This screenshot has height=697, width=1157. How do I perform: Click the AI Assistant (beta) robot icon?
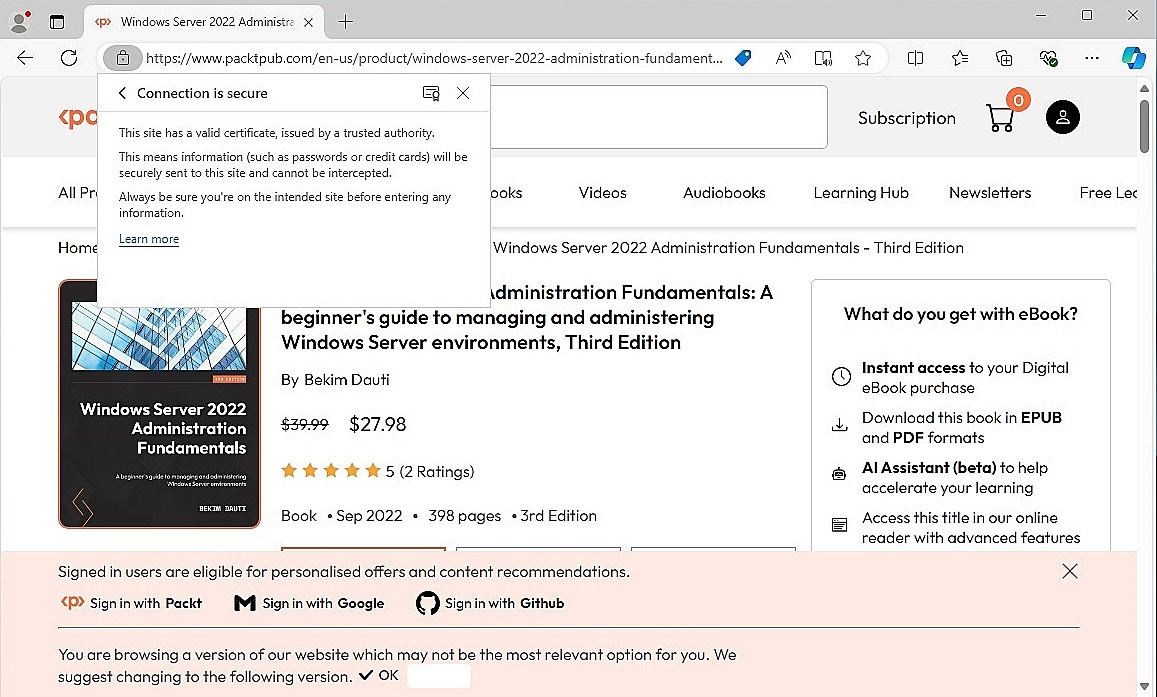point(839,474)
